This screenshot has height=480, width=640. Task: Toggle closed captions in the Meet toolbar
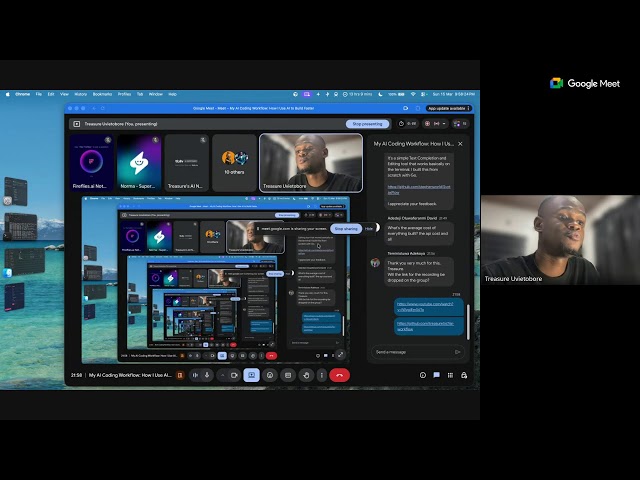pos(288,375)
